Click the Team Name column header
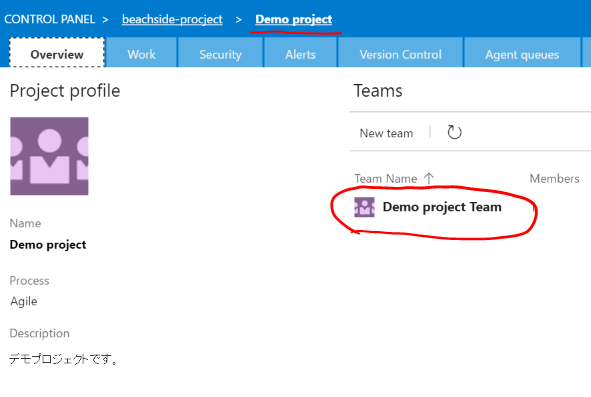591x397 pixels. point(386,178)
